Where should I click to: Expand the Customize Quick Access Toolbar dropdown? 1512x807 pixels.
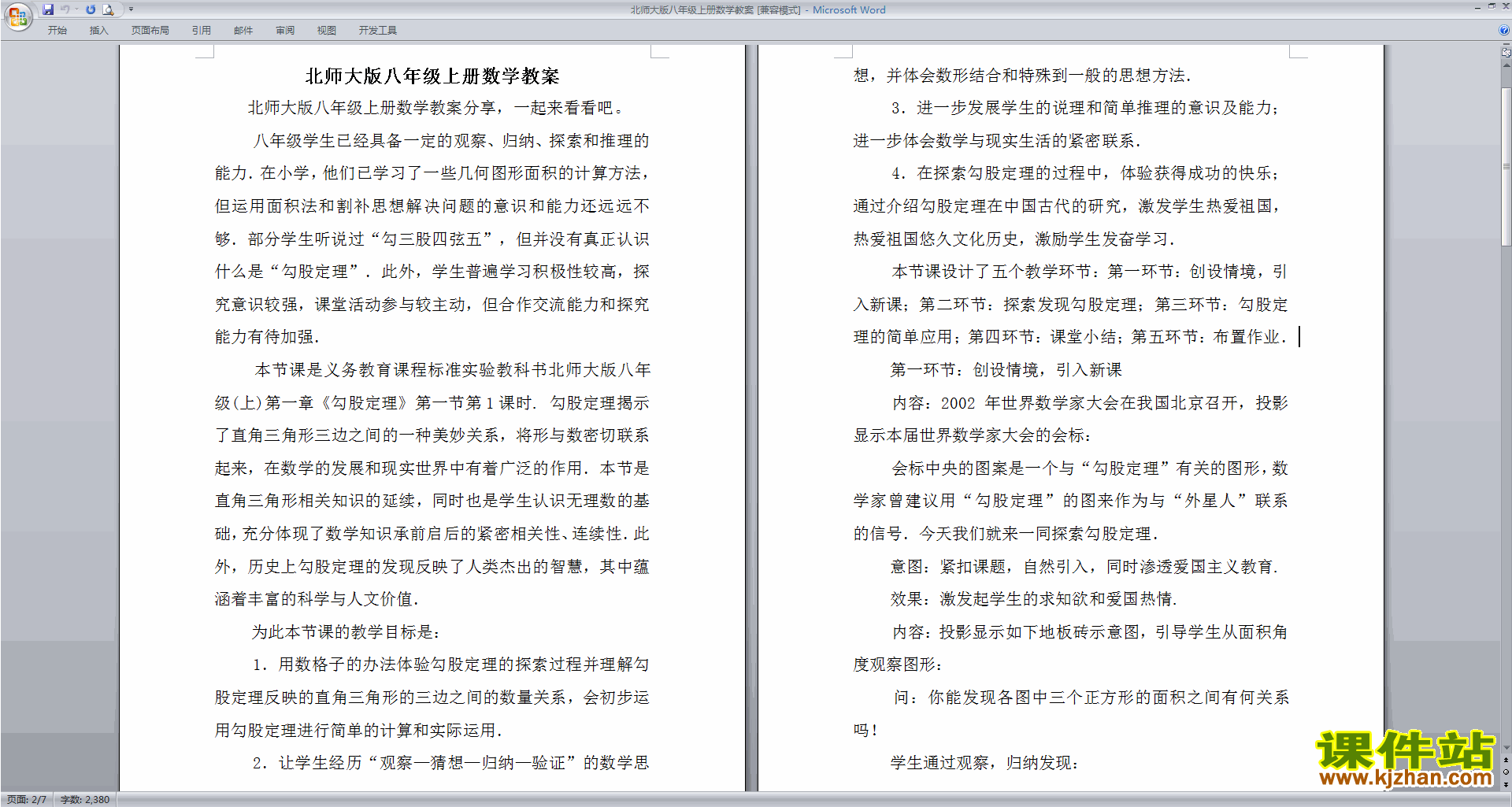tap(131, 9)
